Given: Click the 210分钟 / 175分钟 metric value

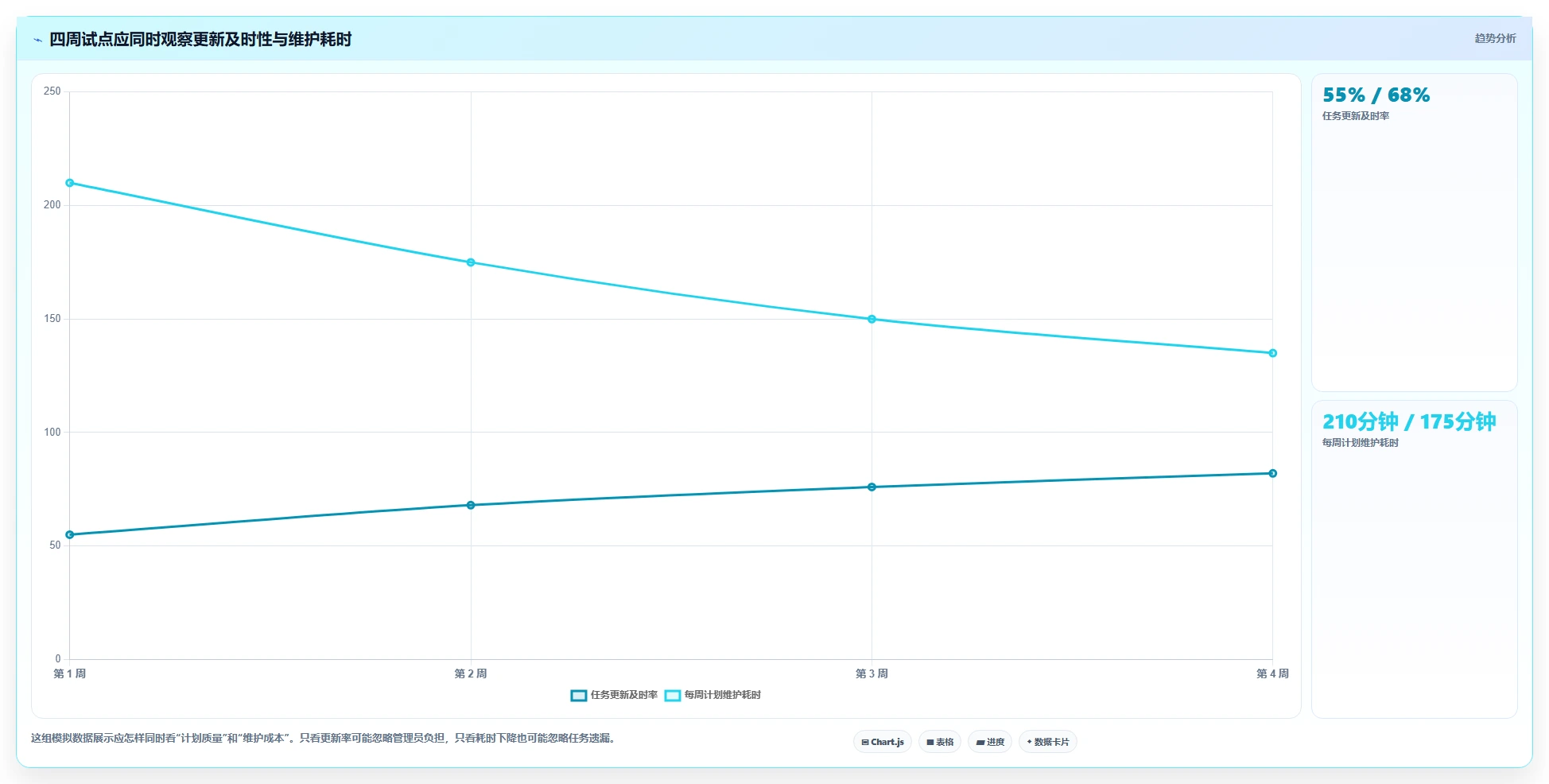Looking at the screenshot, I should pos(1409,421).
